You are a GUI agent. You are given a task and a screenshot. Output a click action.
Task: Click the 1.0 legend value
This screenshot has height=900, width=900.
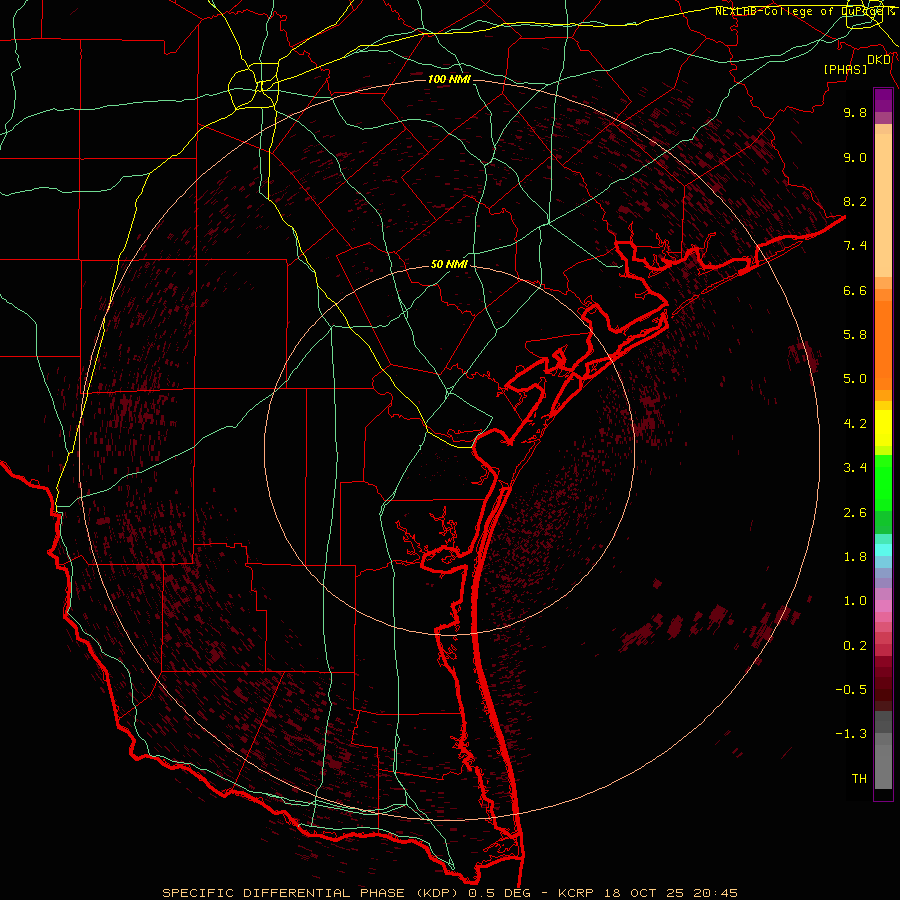pyautogui.click(x=855, y=601)
